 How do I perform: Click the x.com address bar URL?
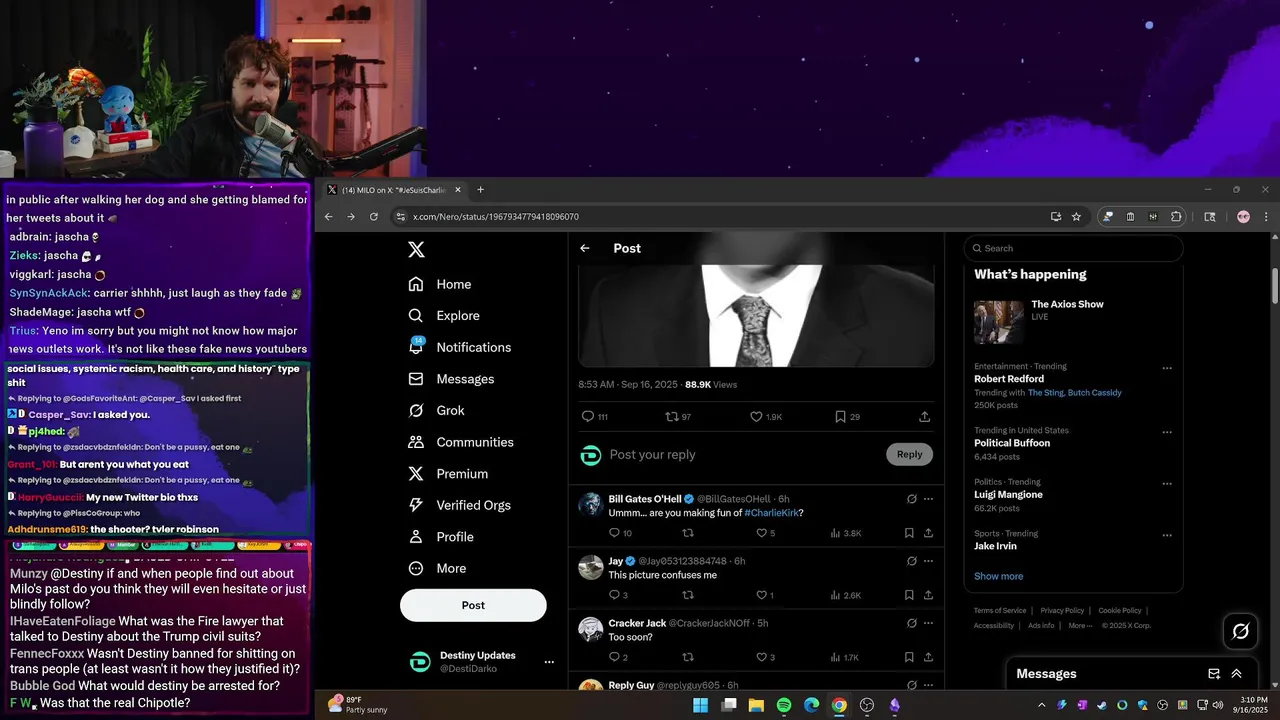(x=496, y=216)
